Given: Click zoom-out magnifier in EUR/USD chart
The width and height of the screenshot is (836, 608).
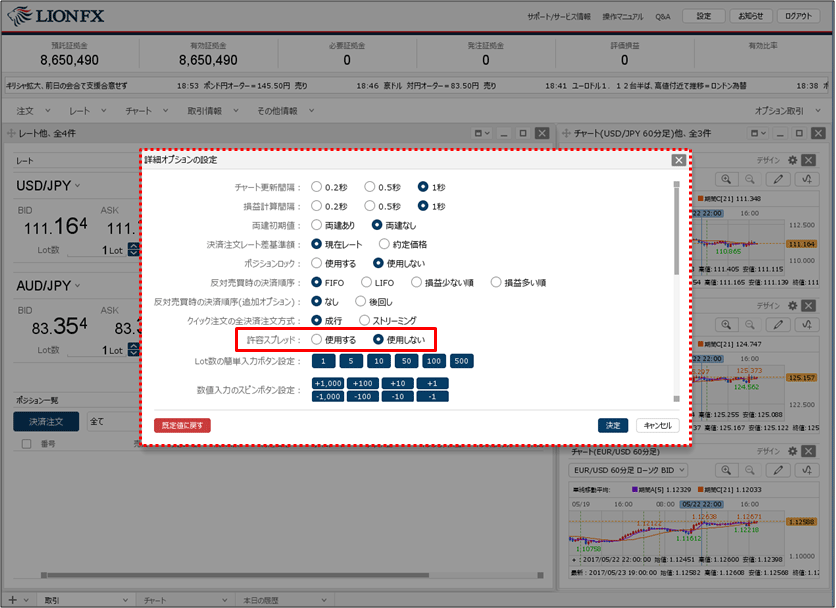Looking at the screenshot, I should coord(750,470).
